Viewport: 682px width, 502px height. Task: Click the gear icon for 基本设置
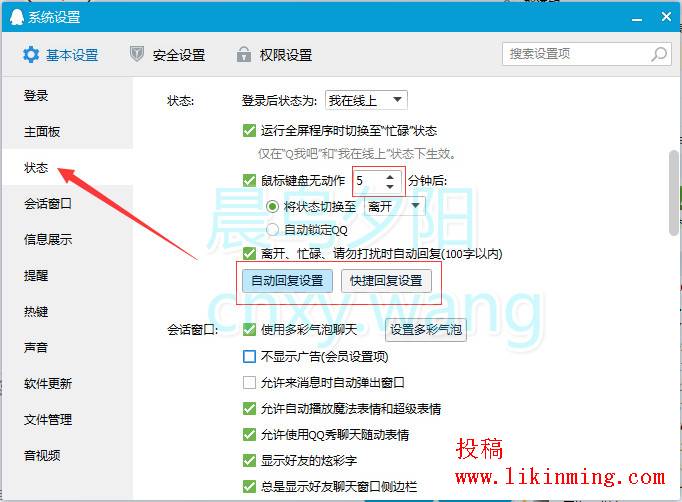pyautogui.click(x=31, y=55)
